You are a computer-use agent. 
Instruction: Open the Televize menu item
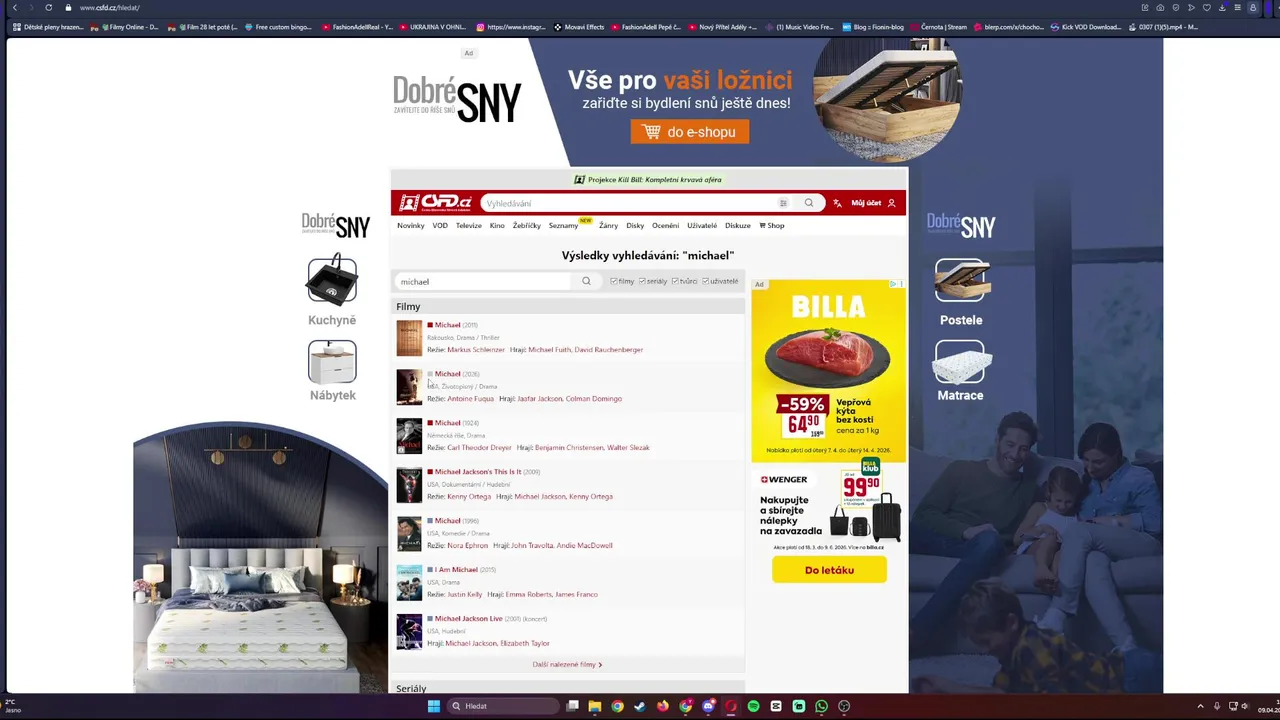click(x=469, y=225)
